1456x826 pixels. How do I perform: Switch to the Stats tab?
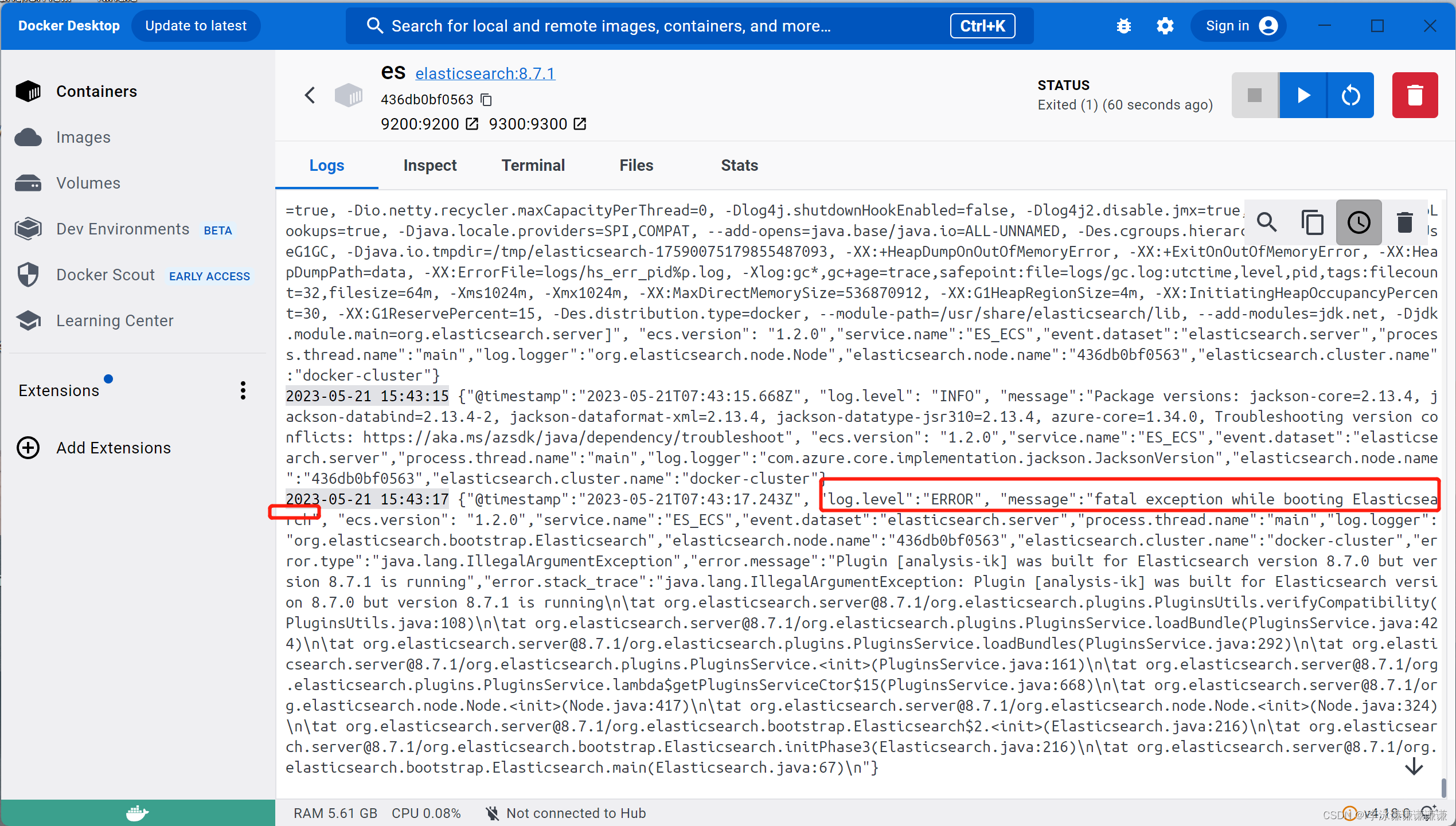[739, 165]
